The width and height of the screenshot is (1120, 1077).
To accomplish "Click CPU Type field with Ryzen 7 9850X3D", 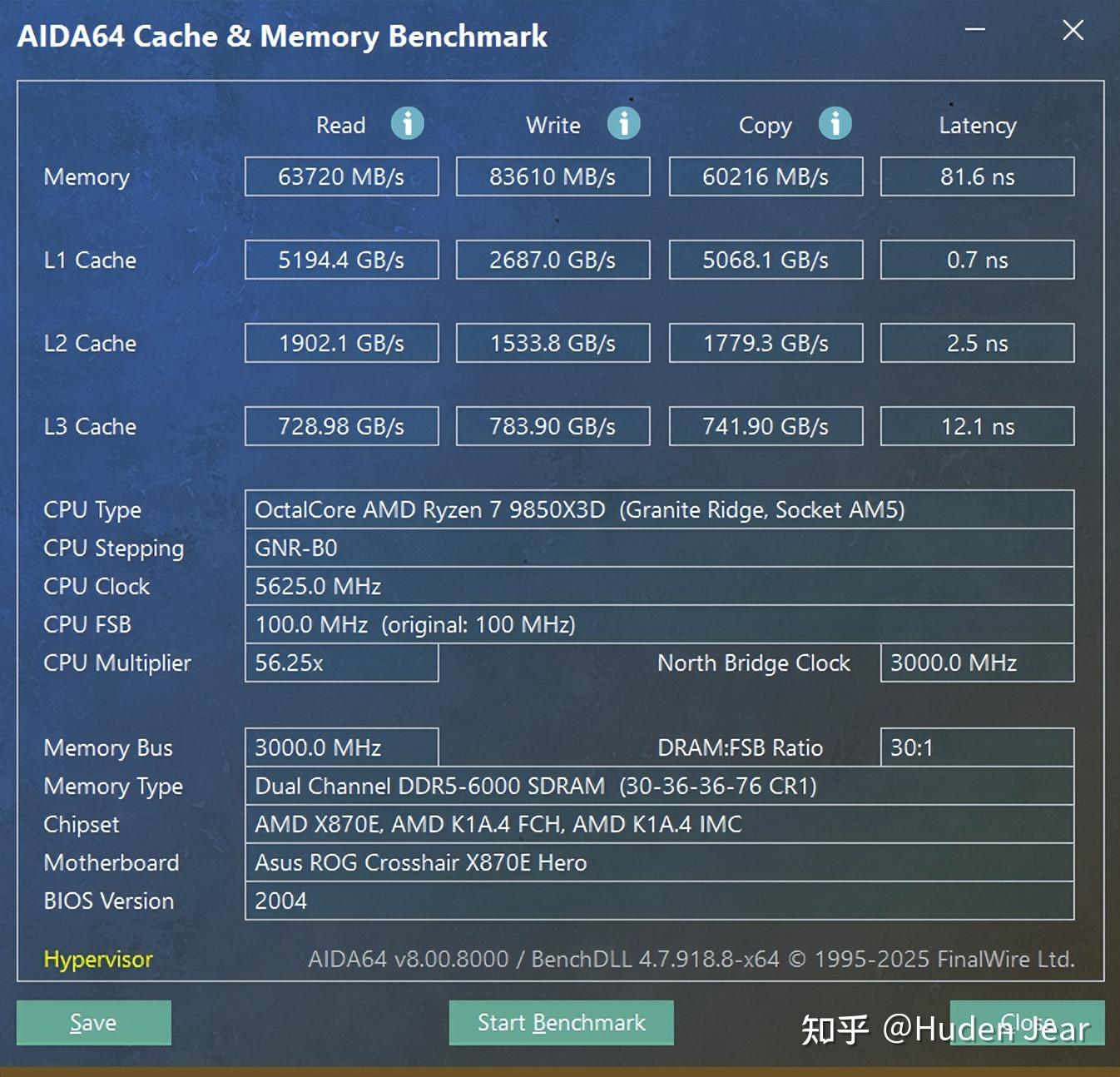I will pos(660,509).
